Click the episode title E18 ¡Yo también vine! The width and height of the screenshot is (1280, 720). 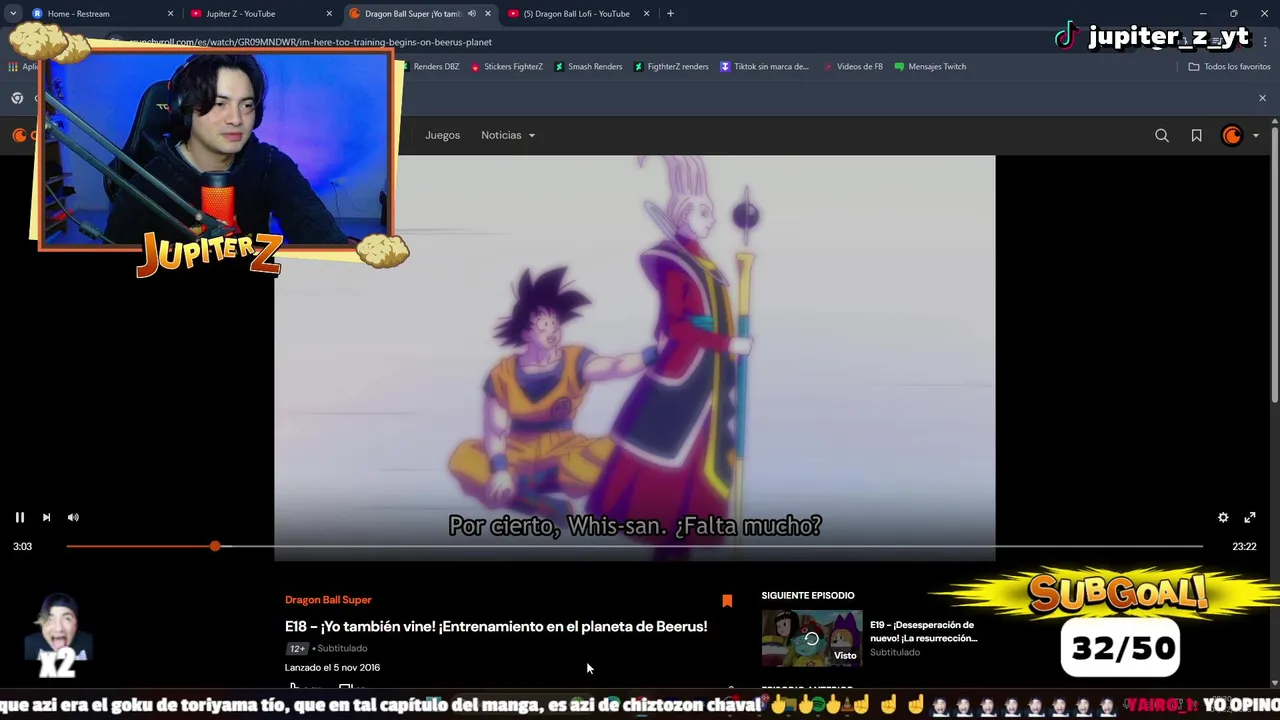tap(496, 627)
